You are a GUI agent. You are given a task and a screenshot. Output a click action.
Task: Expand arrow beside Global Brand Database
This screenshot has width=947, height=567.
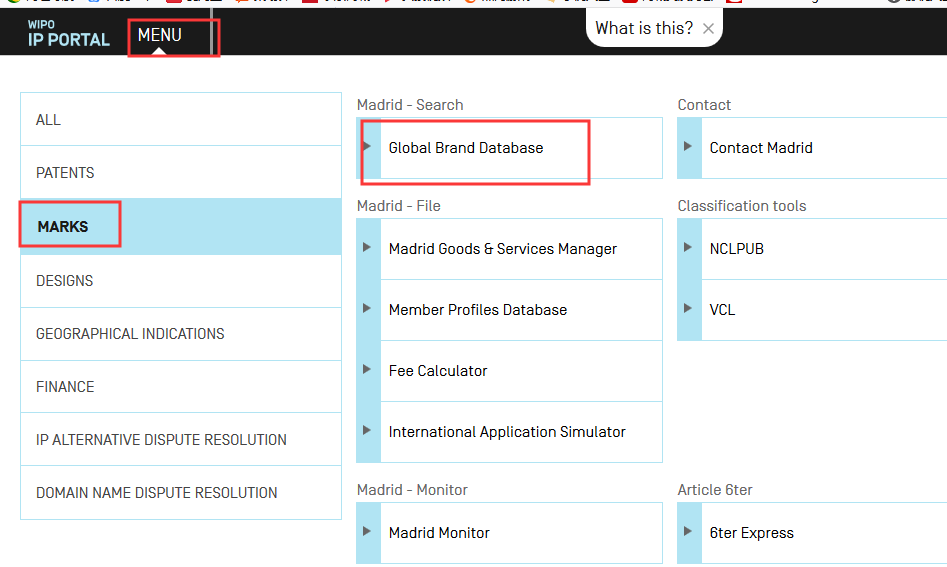[x=367, y=146]
